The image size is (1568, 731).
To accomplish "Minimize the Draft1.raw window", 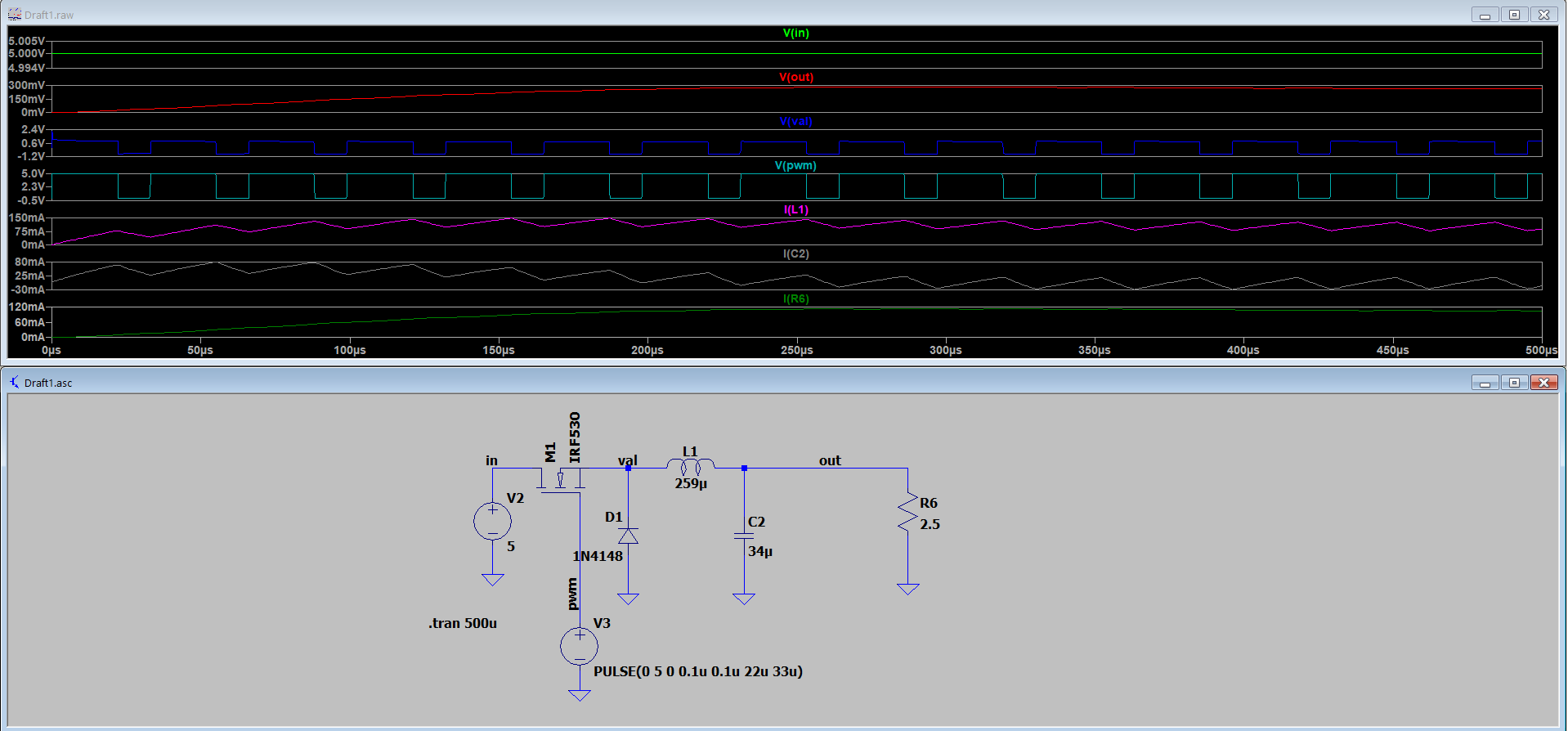I will [1485, 15].
